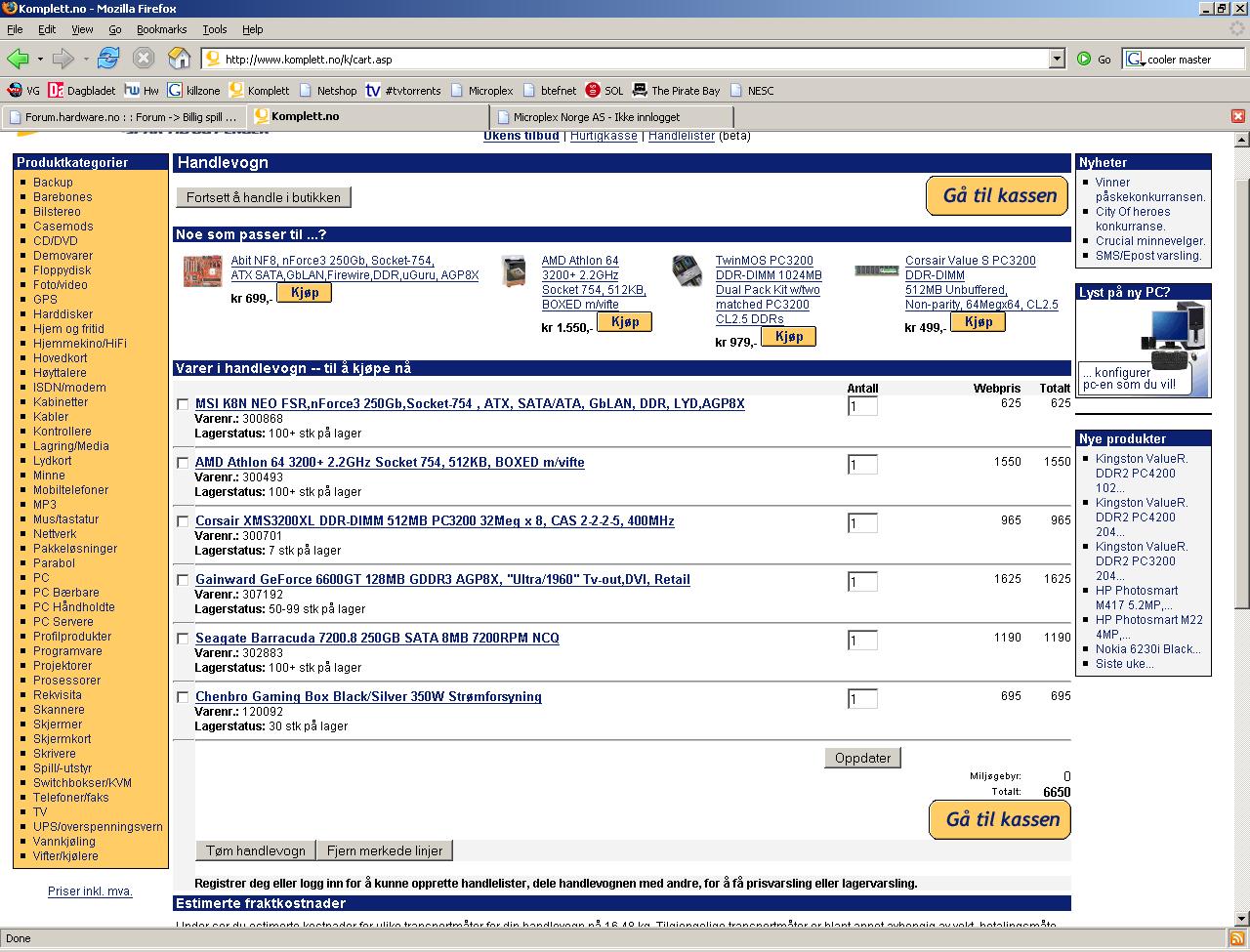Switch to the Forum.hardware.no tab

click(x=124, y=117)
